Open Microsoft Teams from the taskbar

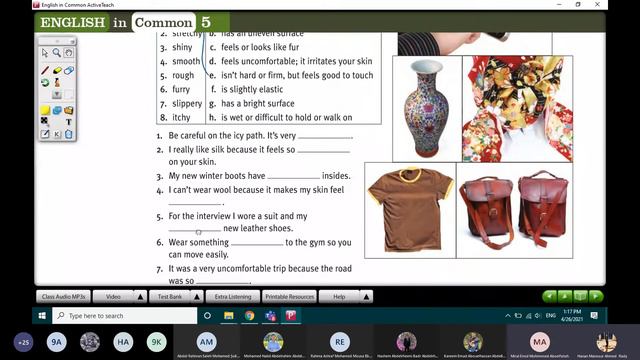click(x=270, y=316)
